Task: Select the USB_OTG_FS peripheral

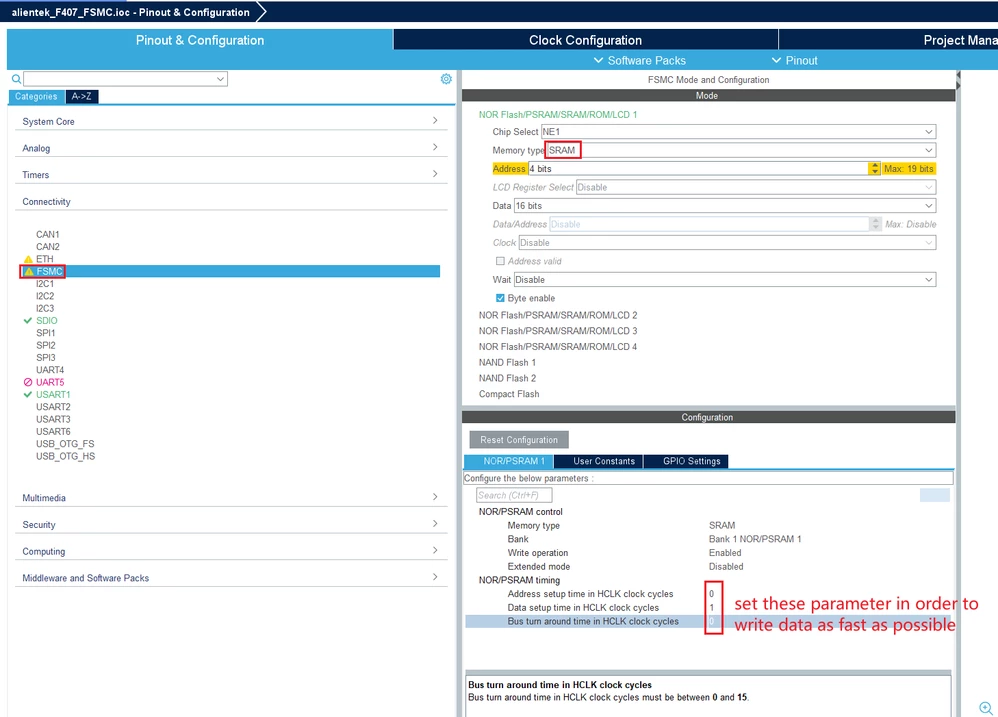Action: pos(66,443)
